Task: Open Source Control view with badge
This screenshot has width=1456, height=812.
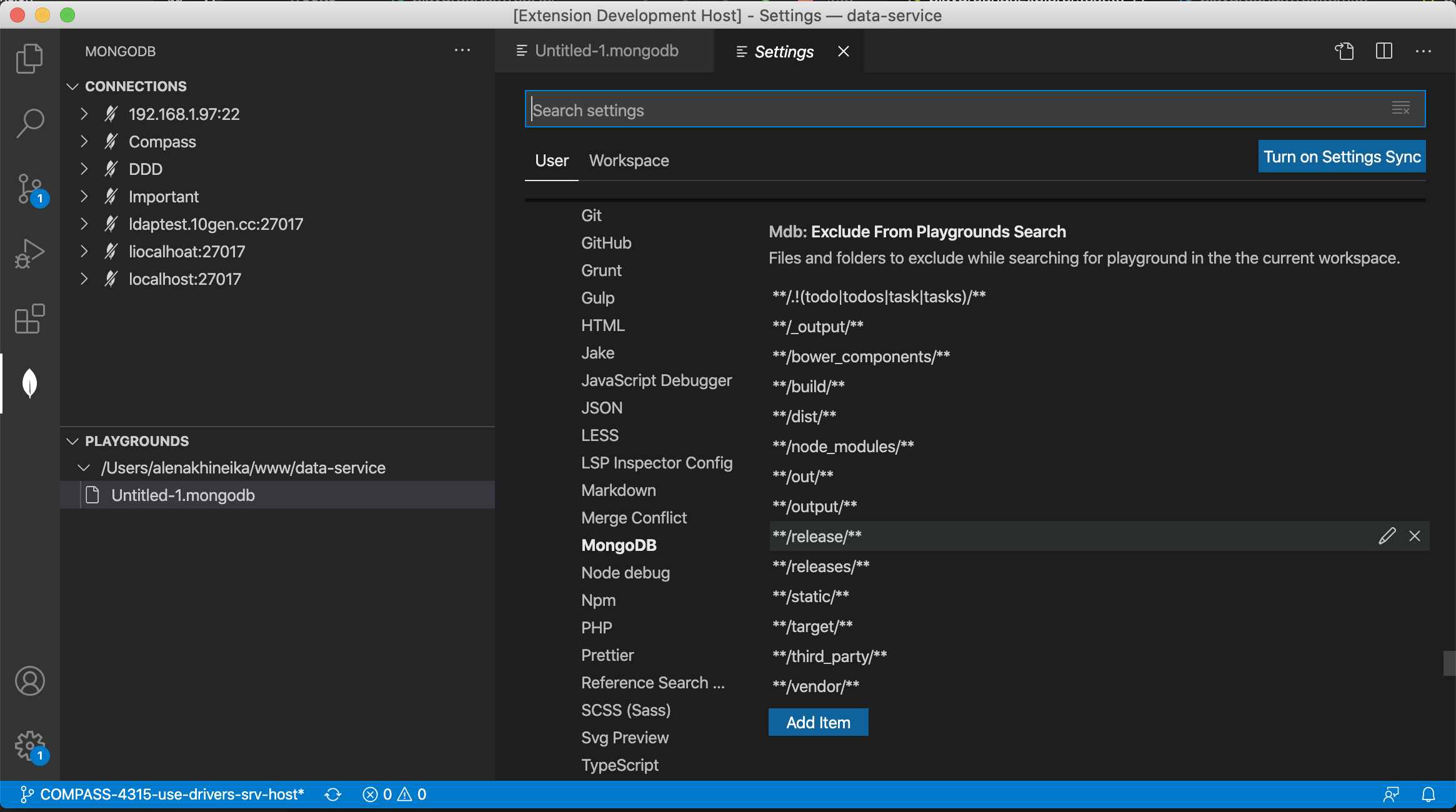Action: 29,189
